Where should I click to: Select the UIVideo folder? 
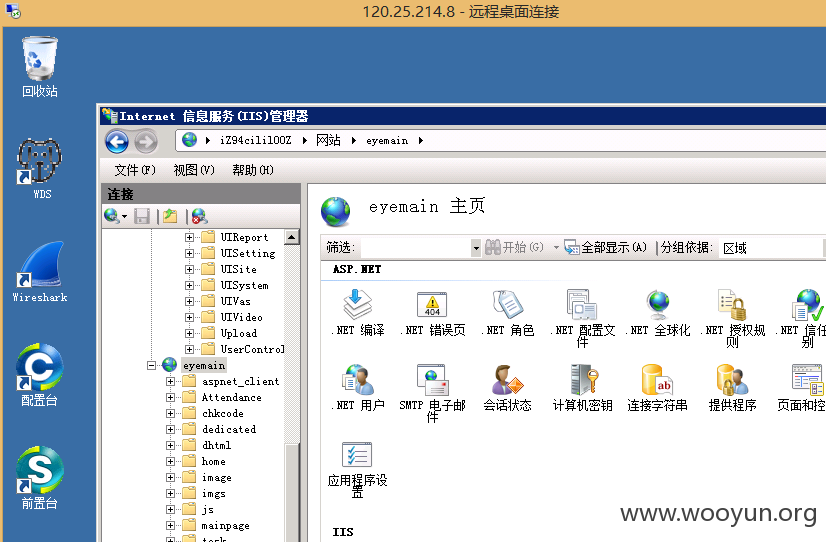pyautogui.click(x=241, y=317)
